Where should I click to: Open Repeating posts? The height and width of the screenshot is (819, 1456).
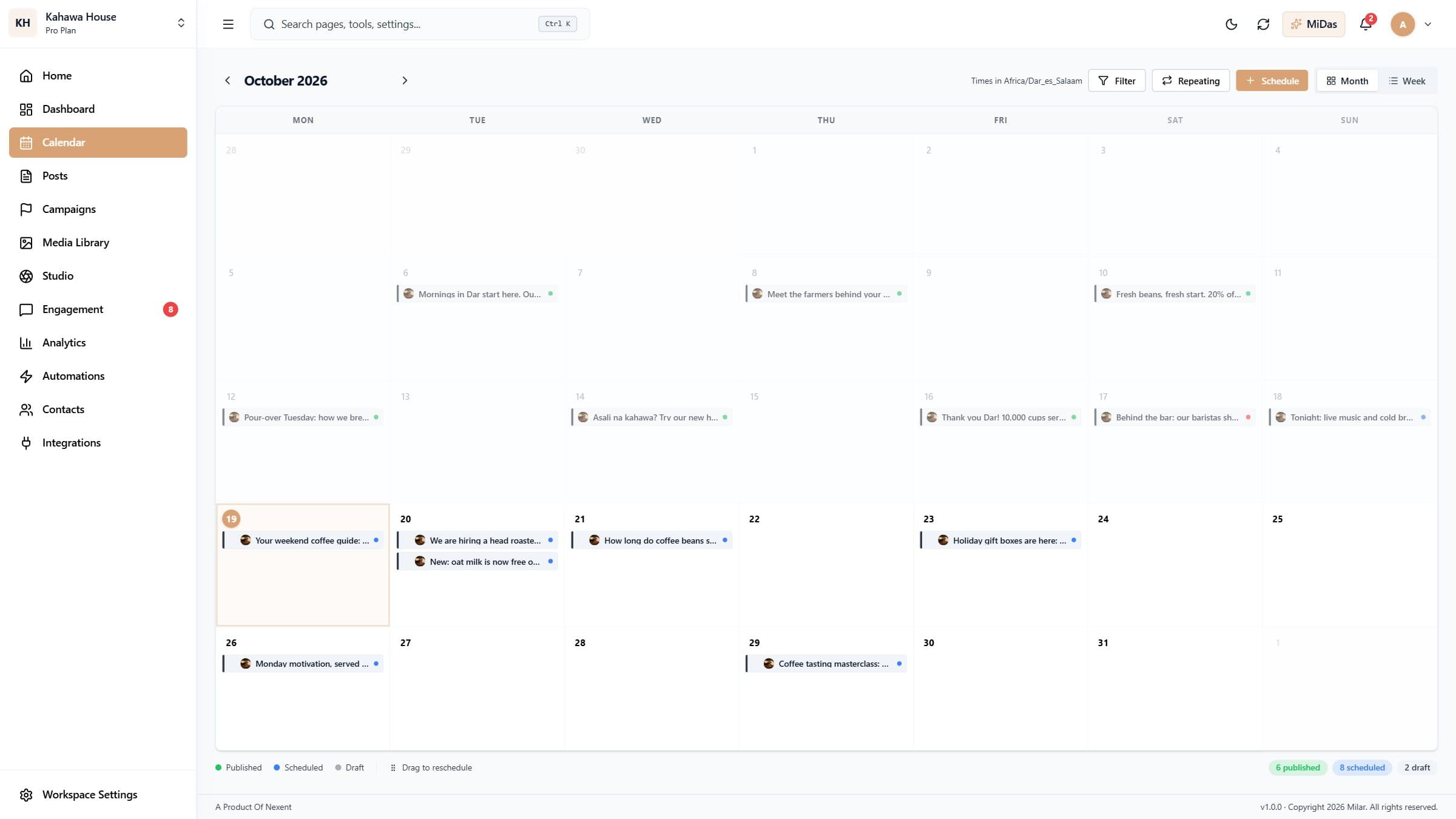[x=1190, y=81]
